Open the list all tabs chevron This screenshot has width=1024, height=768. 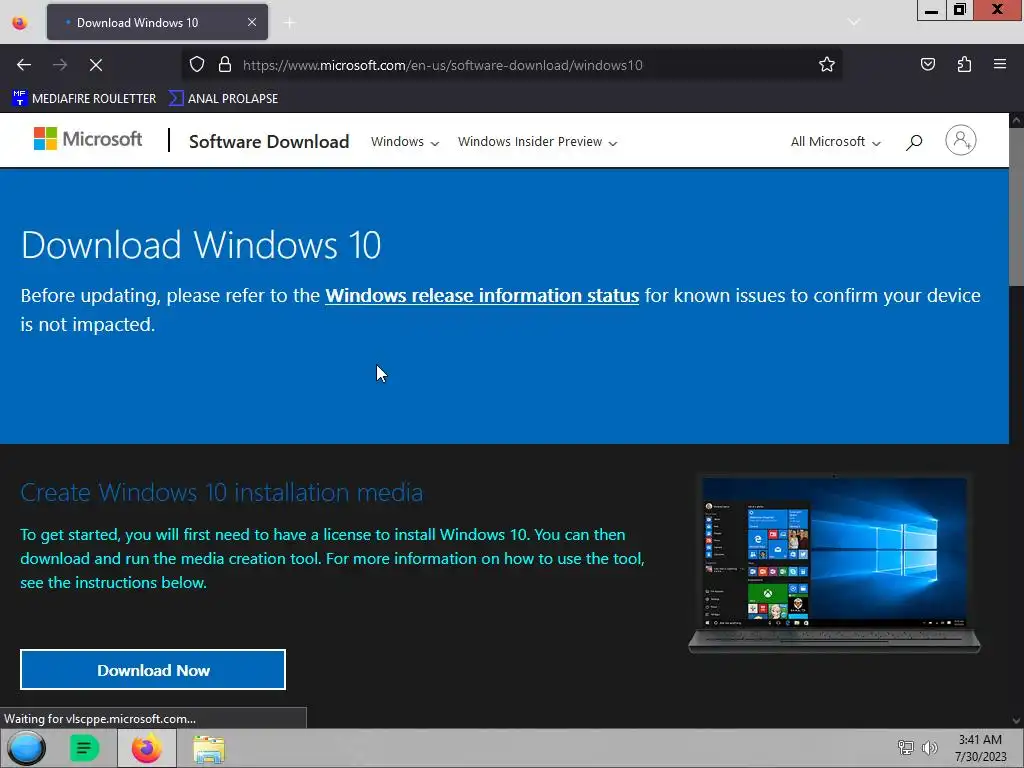click(853, 22)
